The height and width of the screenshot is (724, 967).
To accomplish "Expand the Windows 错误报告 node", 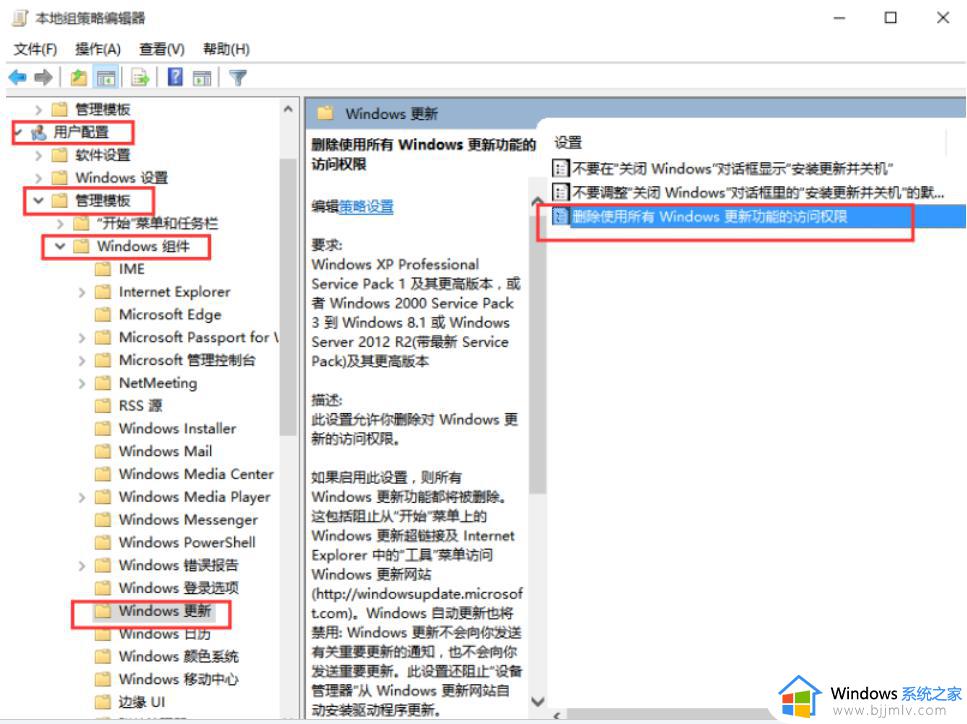I will click(x=82, y=565).
